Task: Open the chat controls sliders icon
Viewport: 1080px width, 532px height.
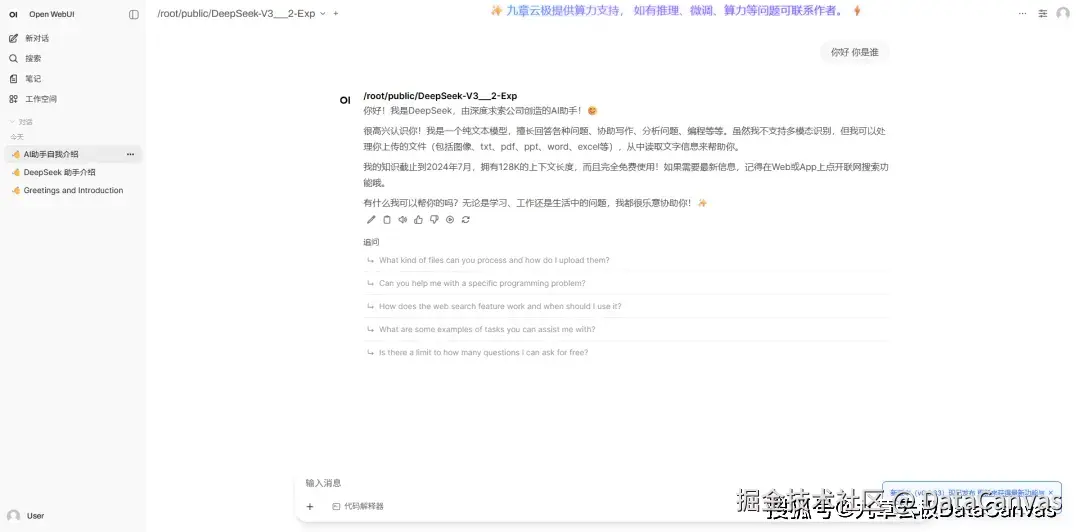Action: pyautogui.click(x=1043, y=14)
